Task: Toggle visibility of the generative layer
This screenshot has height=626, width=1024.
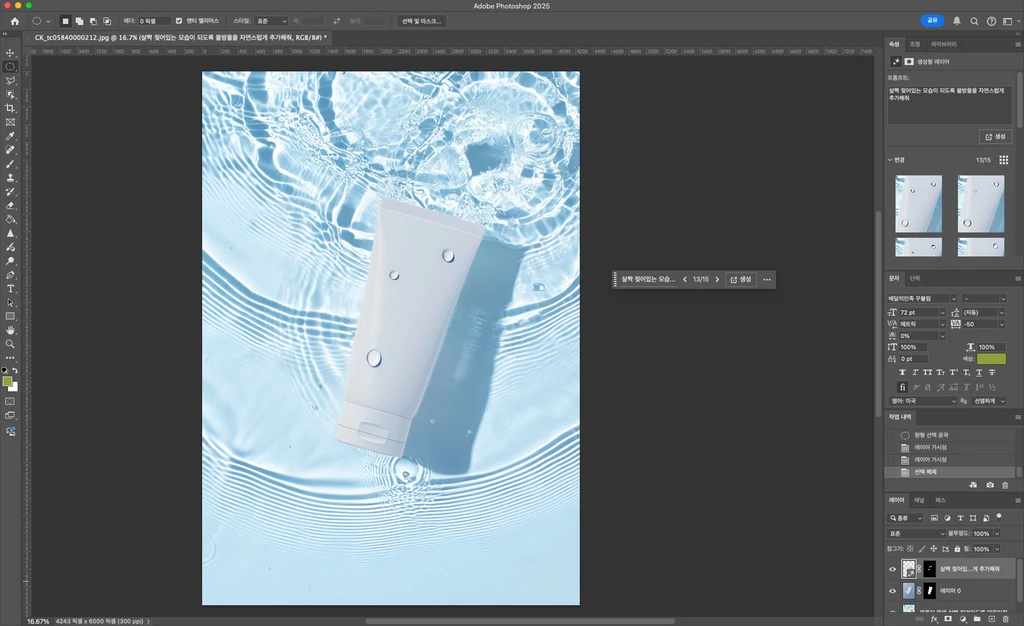Action: pyautogui.click(x=893, y=568)
